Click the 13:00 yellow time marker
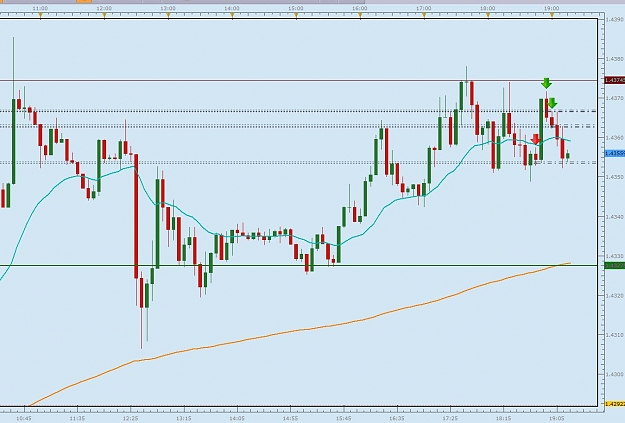The height and width of the screenshot is (423, 625). [x=168, y=15]
